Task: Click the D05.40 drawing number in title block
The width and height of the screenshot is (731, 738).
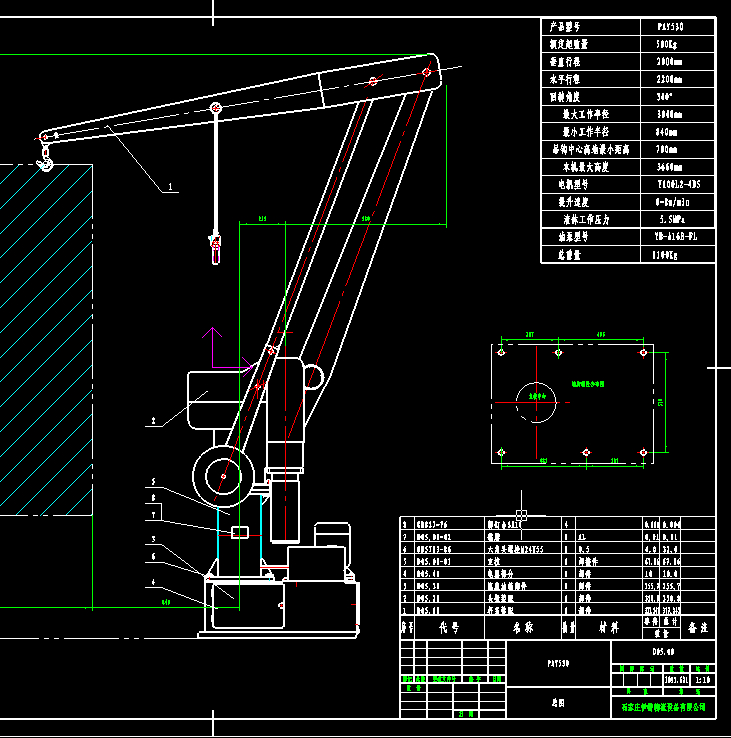Action: (663, 652)
